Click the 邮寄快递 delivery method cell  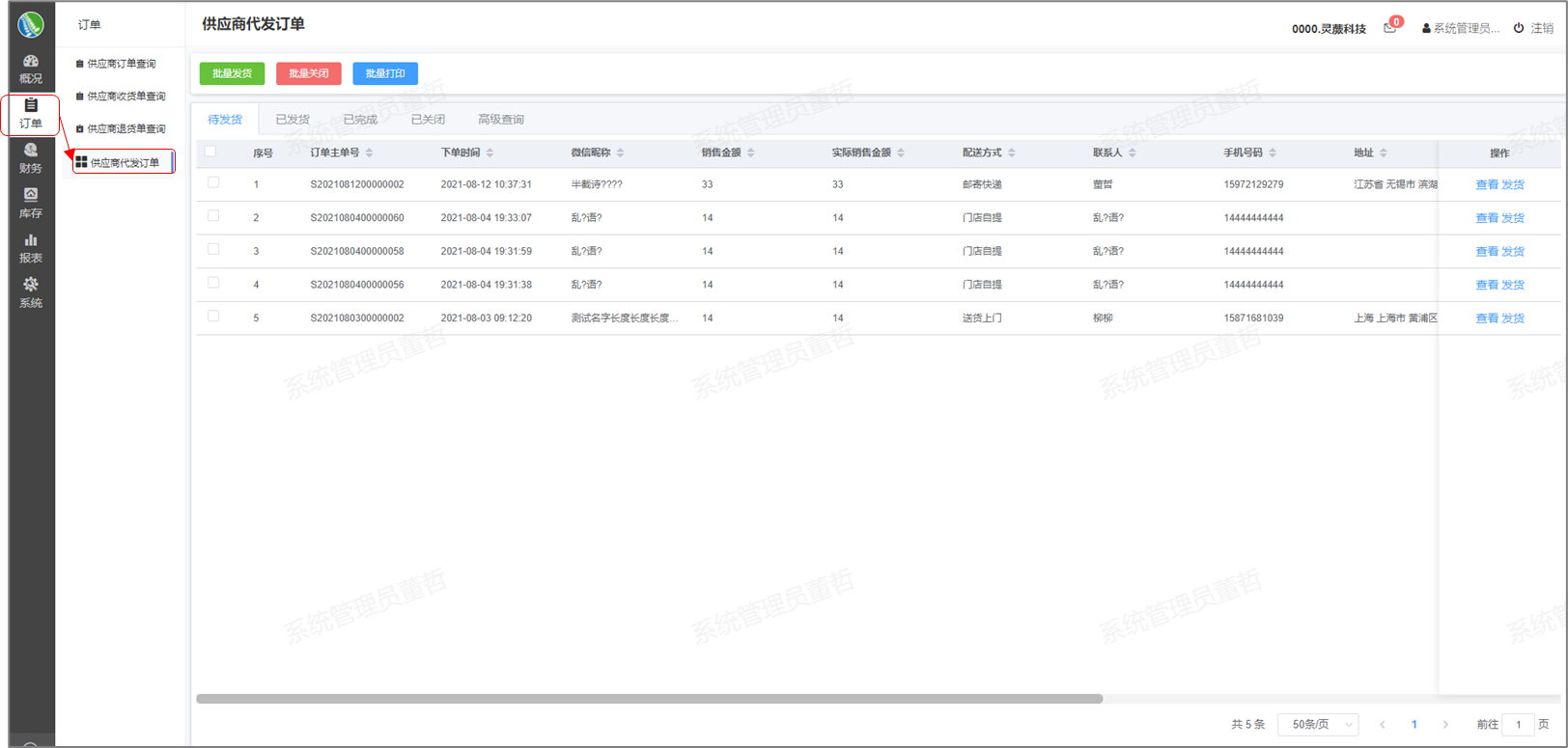(x=982, y=184)
